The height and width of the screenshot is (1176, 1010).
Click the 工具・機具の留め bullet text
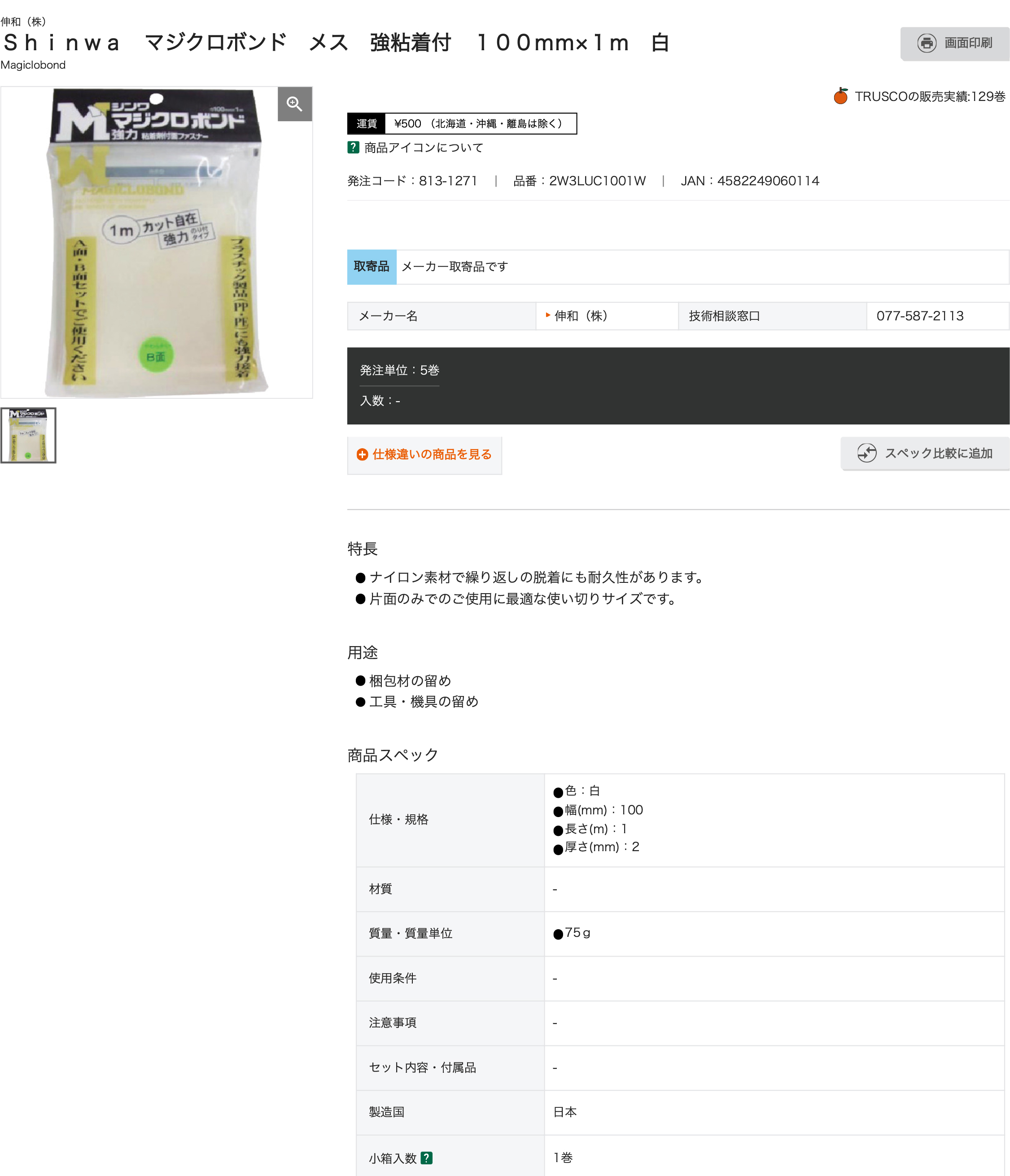pos(423,701)
